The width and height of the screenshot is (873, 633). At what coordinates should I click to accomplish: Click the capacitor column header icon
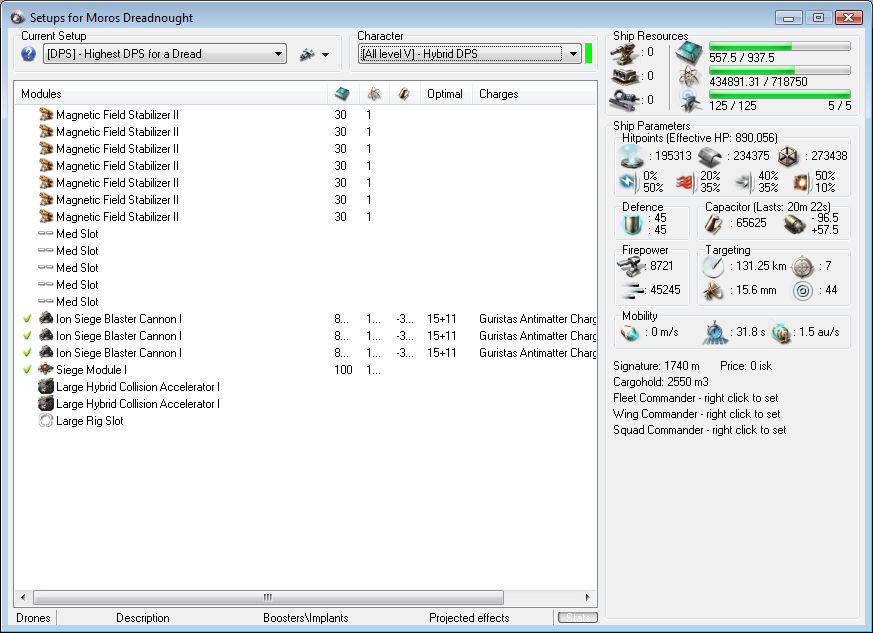tap(404, 94)
